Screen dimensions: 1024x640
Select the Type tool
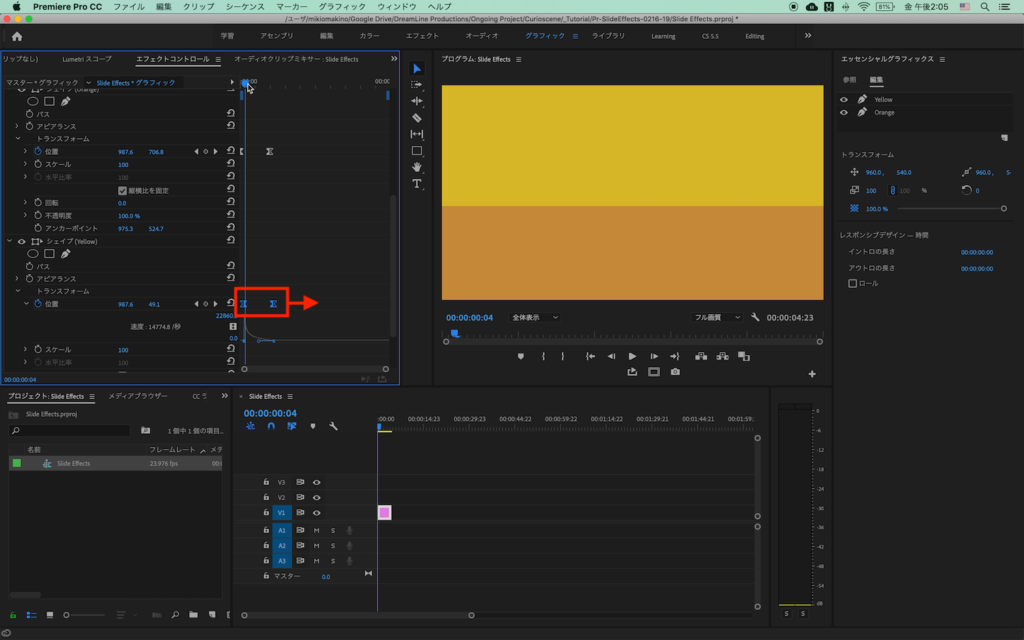click(x=417, y=184)
